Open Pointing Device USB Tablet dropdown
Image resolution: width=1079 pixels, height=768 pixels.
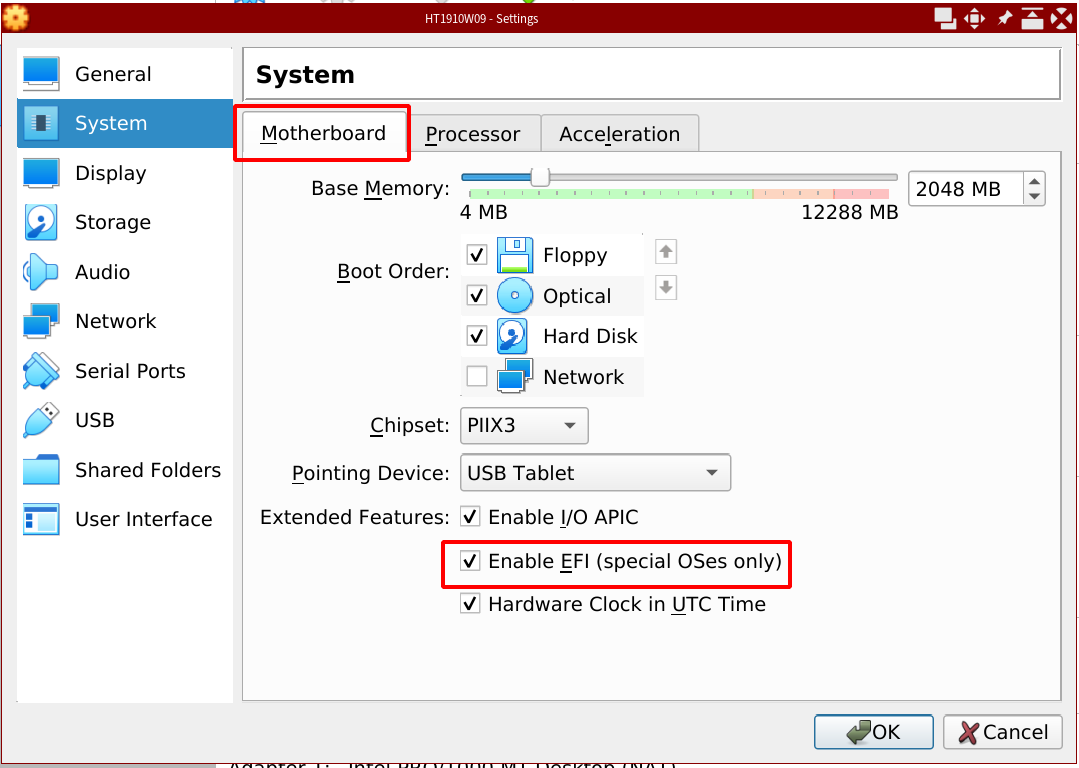pyautogui.click(x=595, y=473)
